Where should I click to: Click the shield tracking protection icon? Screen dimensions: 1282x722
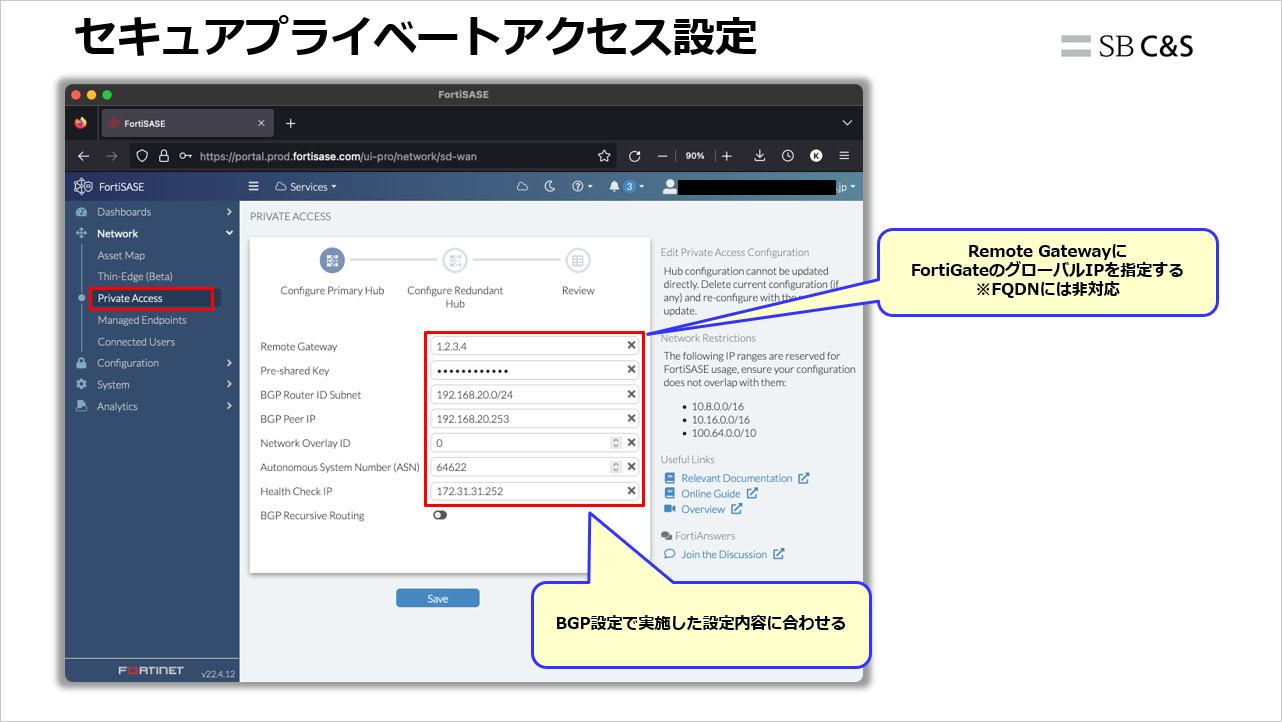(142, 156)
